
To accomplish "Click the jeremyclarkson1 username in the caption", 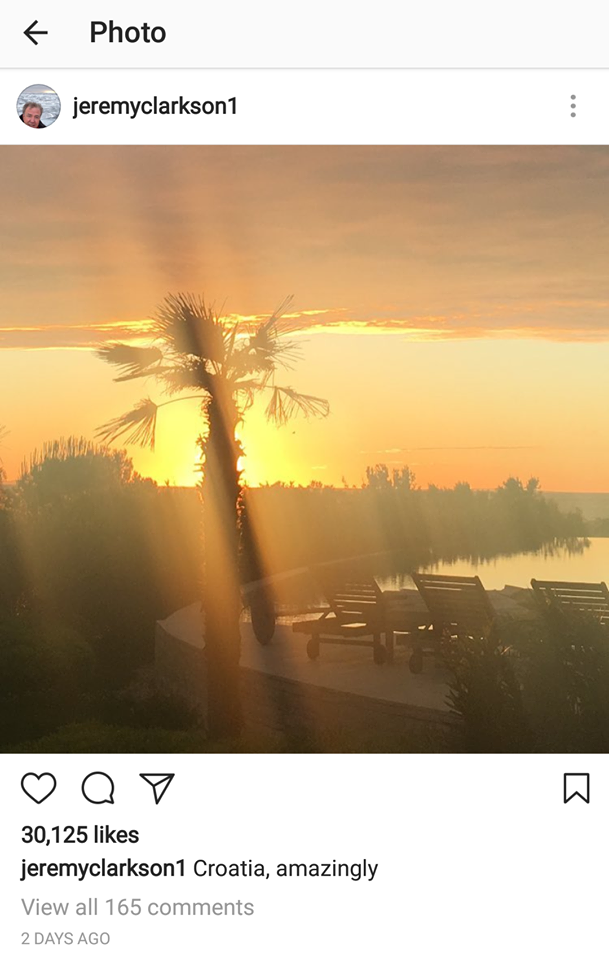I will (x=103, y=868).
